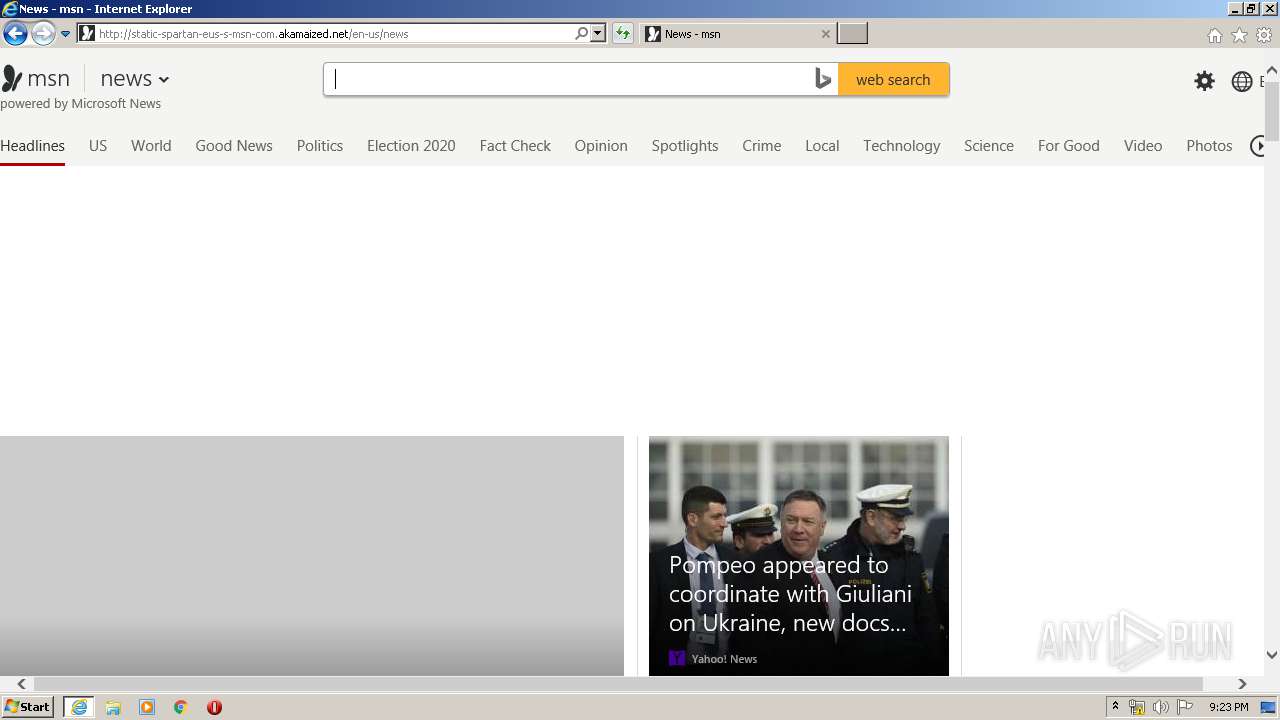The height and width of the screenshot is (720, 1280).
Task: Go to Crime news section
Action: click(x=762, y=146)
